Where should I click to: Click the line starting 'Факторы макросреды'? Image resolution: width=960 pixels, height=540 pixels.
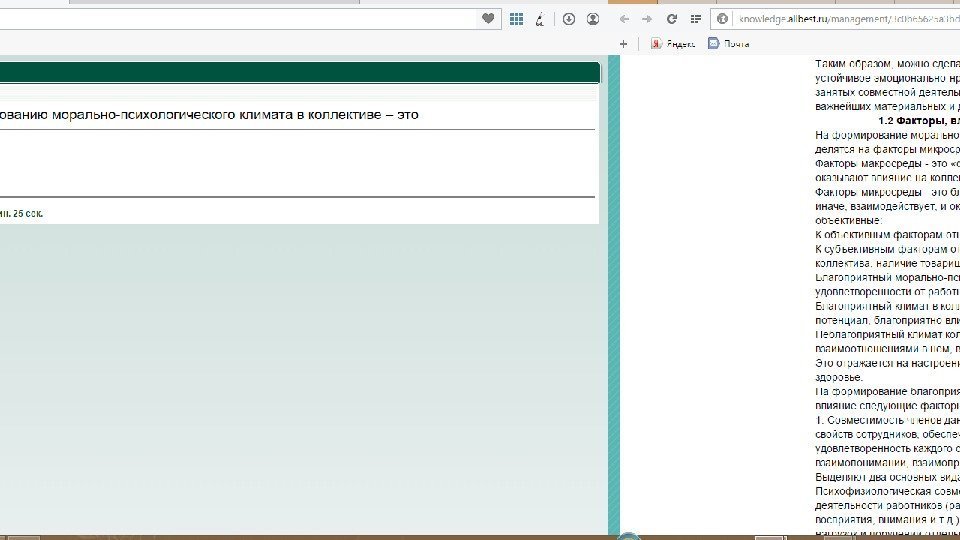(887, 163)
